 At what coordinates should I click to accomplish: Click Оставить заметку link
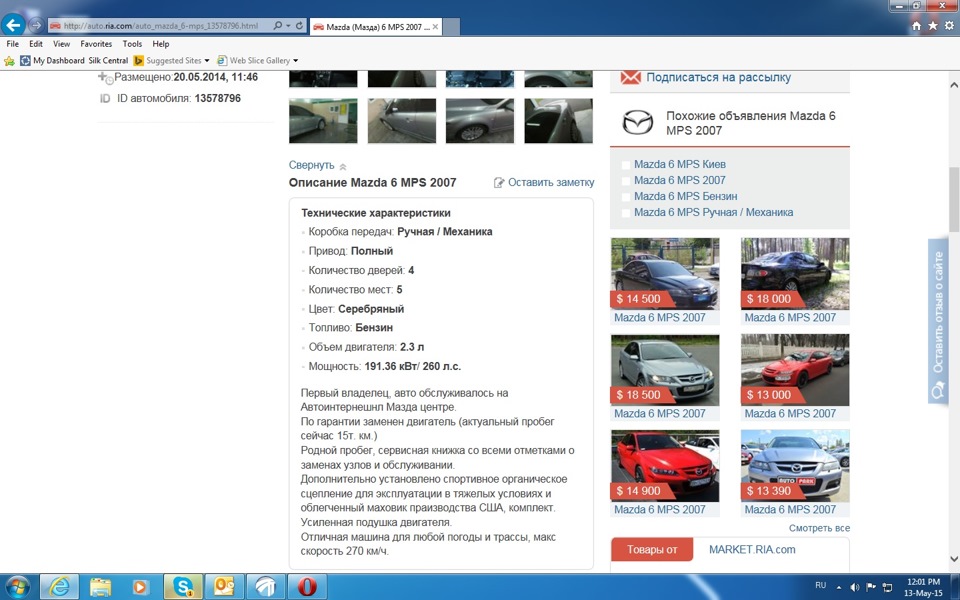tap(551, 182)
